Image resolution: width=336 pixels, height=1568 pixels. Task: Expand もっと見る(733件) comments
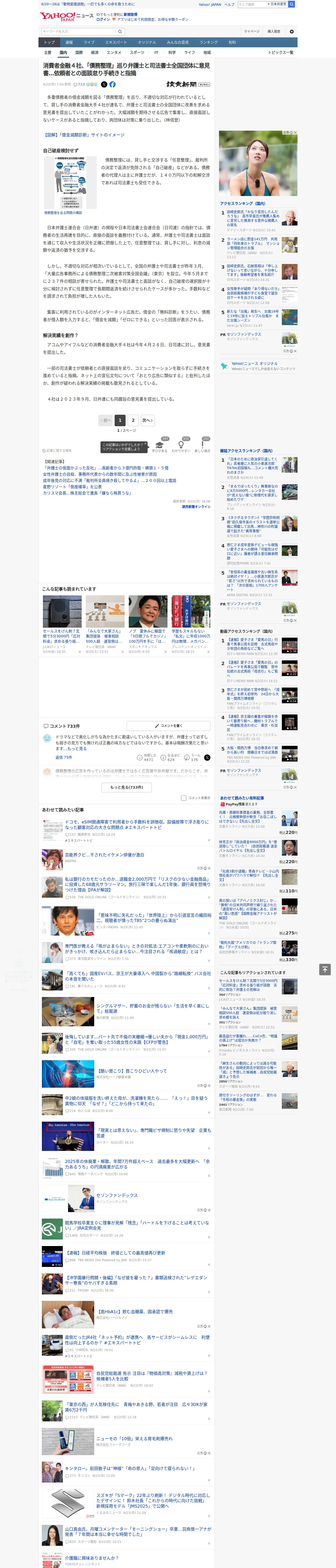click(x=126, y=787)
